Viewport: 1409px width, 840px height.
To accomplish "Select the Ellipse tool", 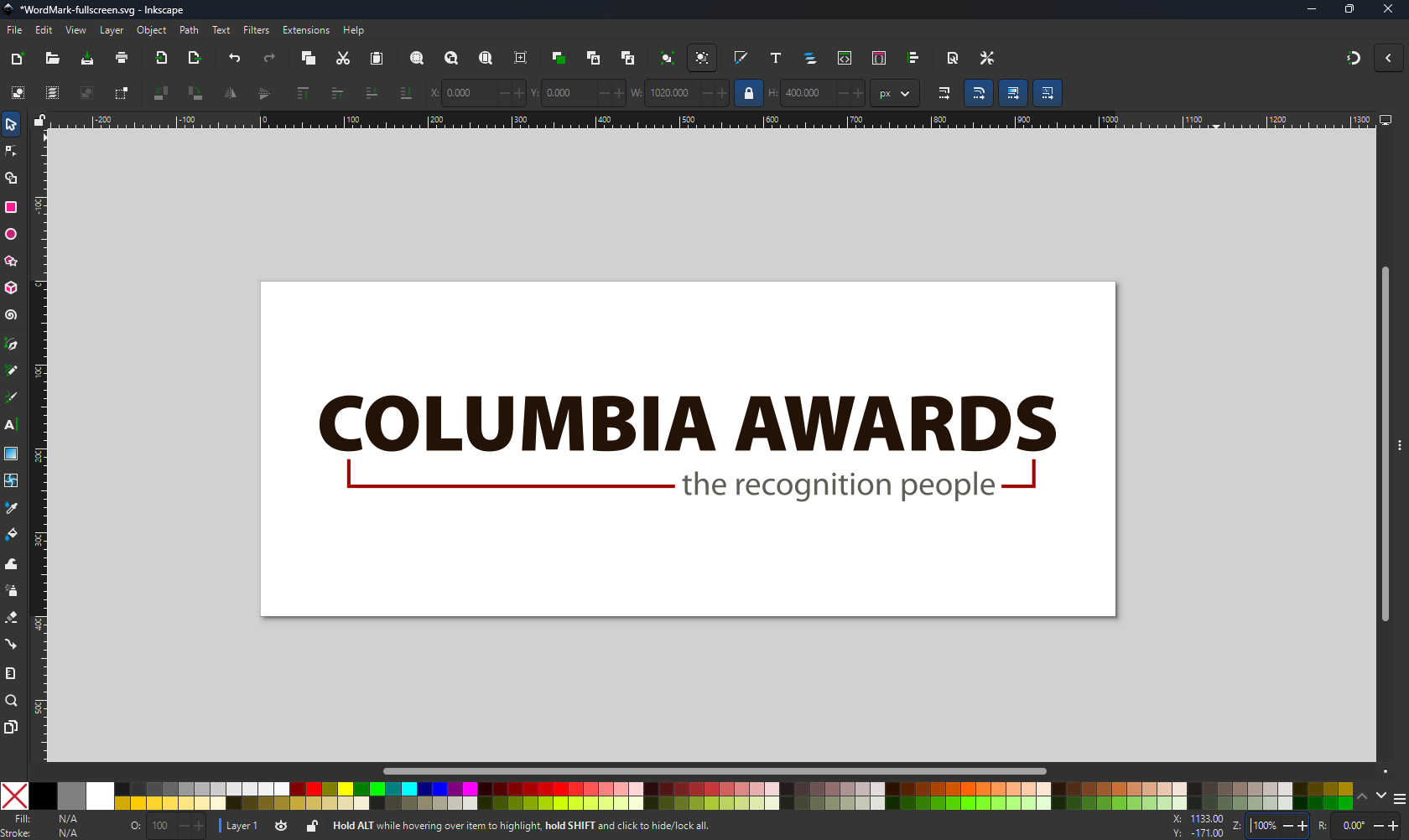I will pos(11,235).
